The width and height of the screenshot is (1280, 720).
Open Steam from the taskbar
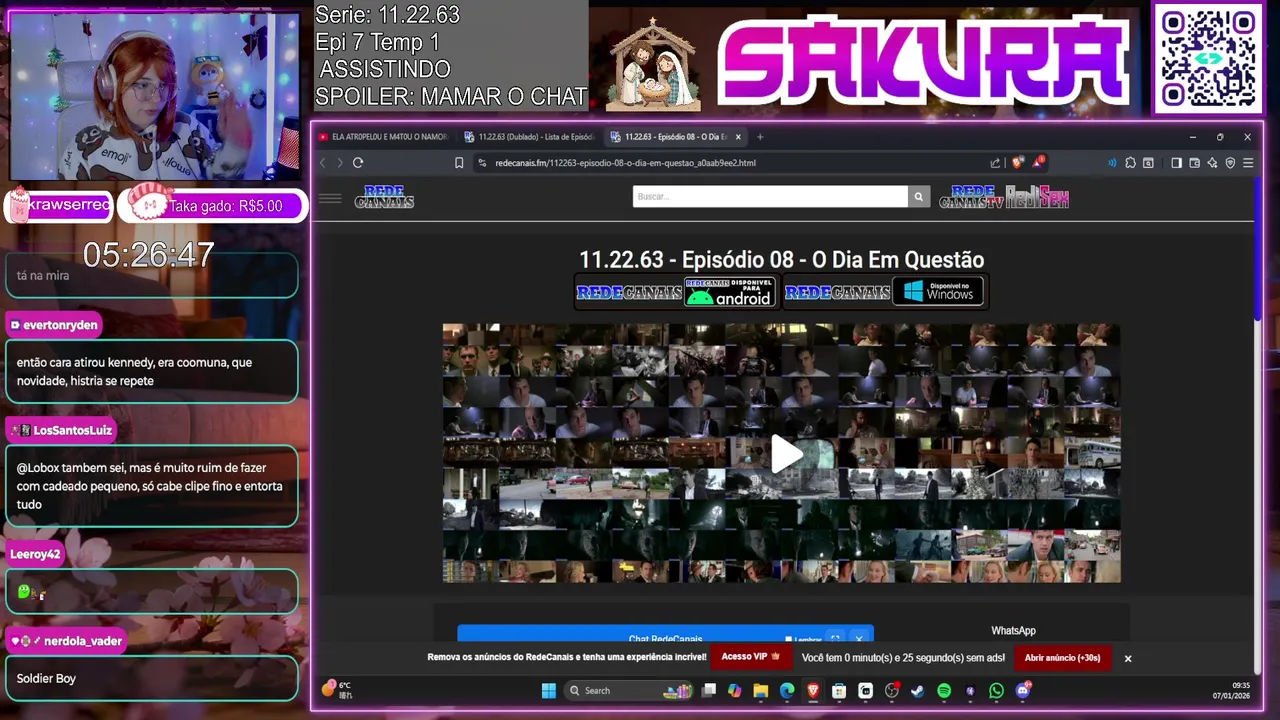click(917, 690)
